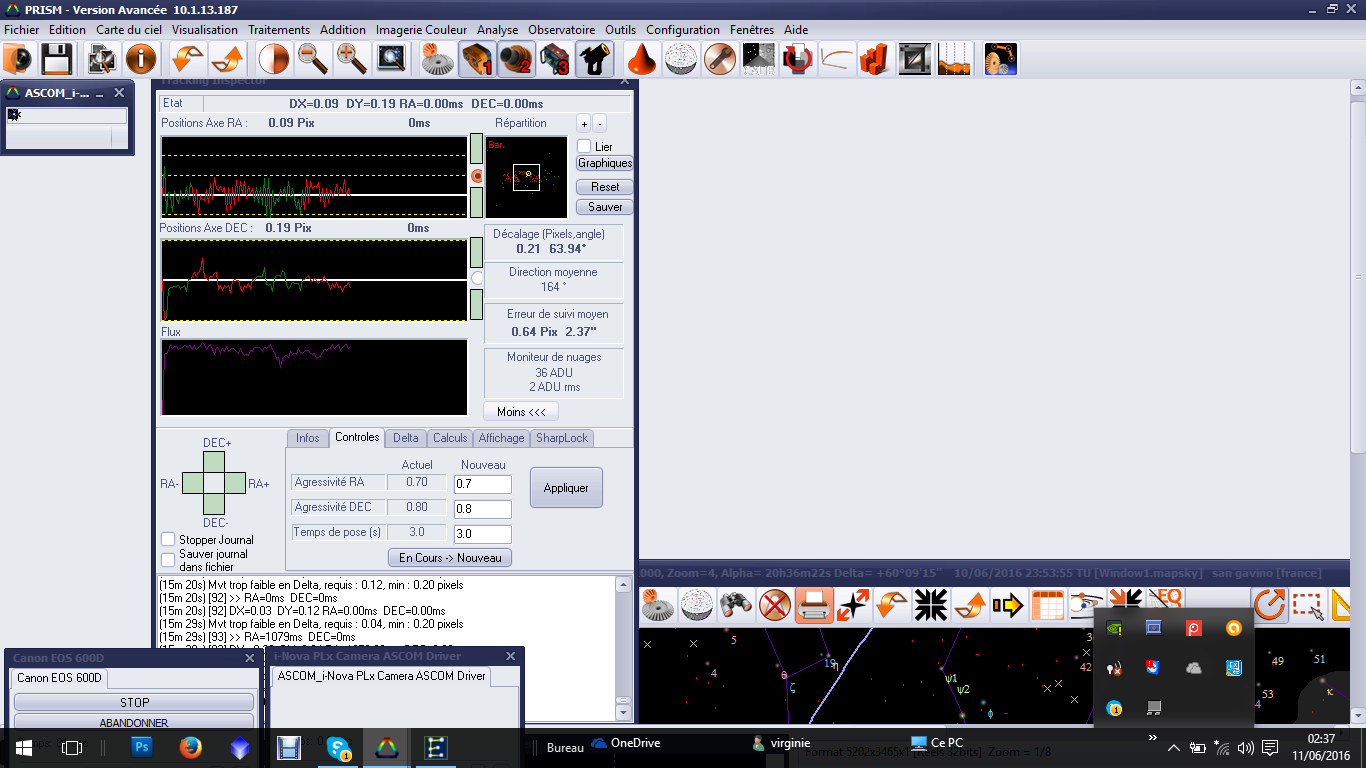The height and width of the screenshot is (768, 1366).
Task: Click the STOP button in Canon panel
Action: pos(134,703)
